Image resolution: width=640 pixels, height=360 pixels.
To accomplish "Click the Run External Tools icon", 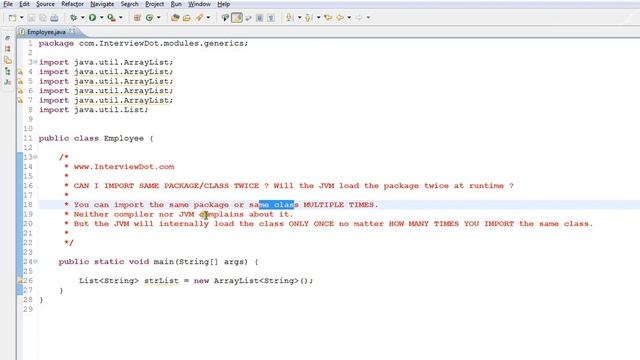I will click(111, 18).
